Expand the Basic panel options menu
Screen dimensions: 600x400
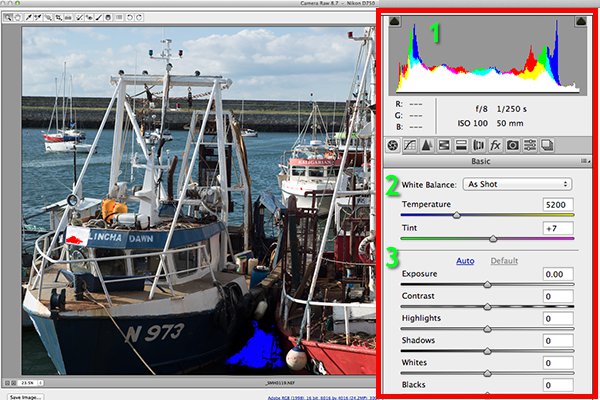[582, 162]
